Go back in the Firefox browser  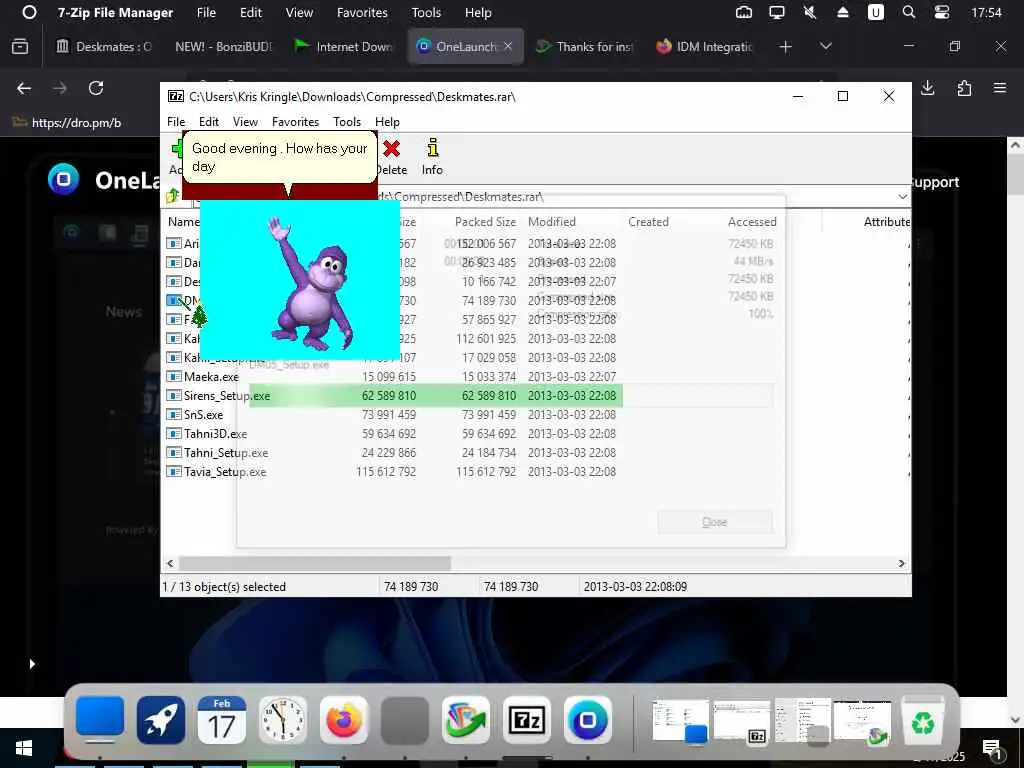pyautogui.click(x=24, y=88)
